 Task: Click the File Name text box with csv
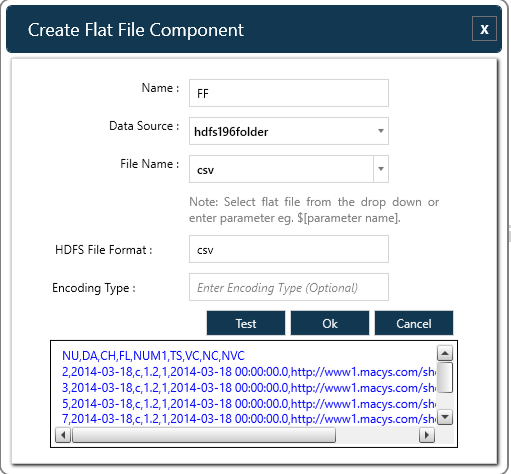281,169
